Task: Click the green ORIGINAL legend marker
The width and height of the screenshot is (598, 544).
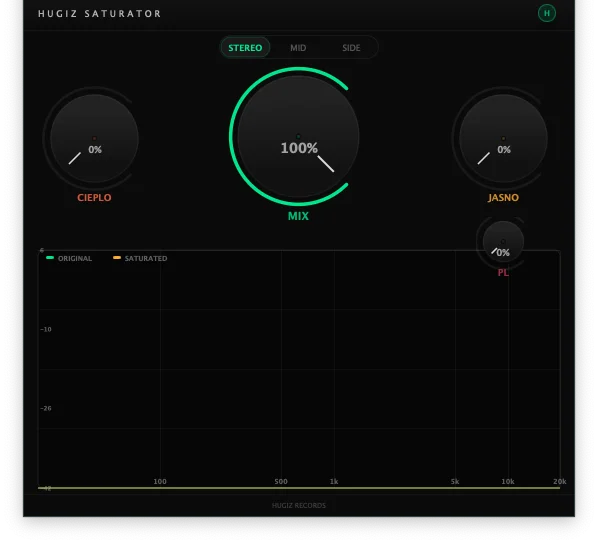Action: 50,258
